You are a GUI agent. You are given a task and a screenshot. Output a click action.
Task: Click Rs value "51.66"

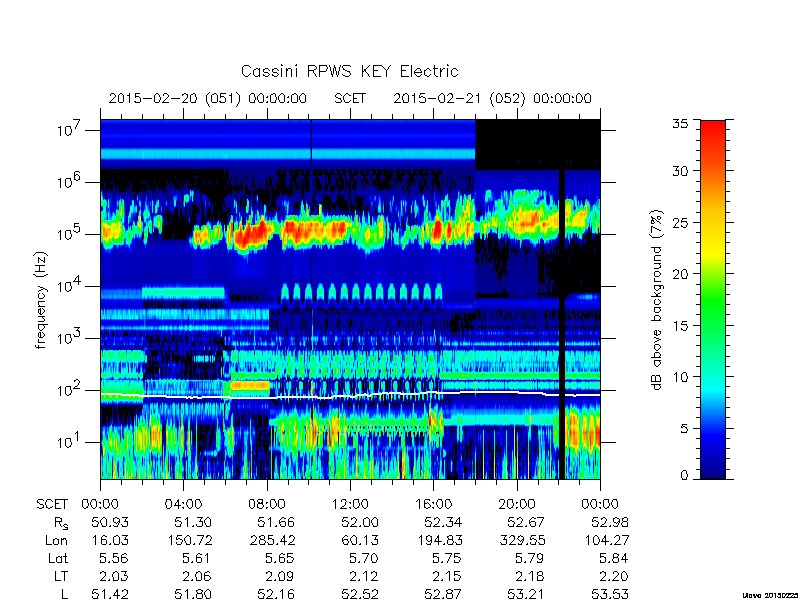click(276, 522)
